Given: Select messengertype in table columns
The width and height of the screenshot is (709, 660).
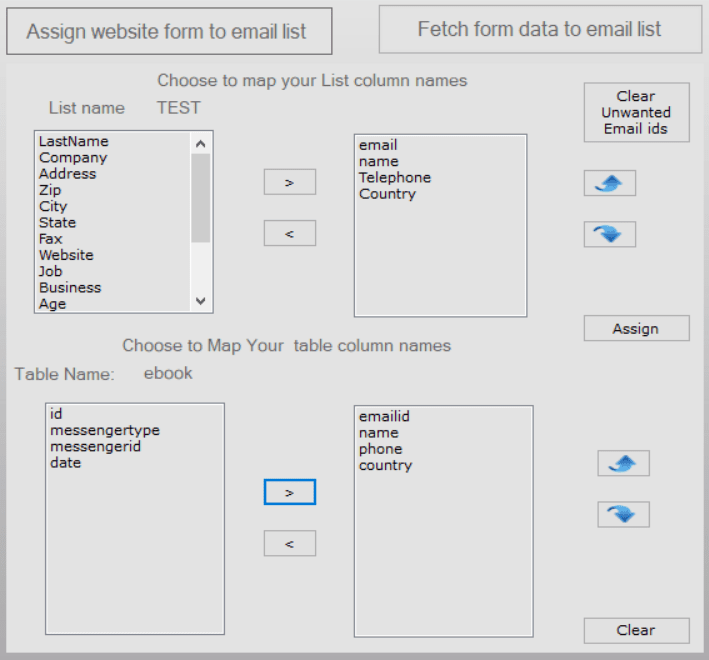Looking at the screenshot, I should coord(105,430).
